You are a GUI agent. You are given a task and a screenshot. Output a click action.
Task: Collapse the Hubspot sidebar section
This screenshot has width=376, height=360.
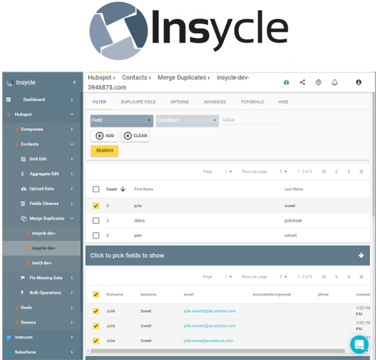coord(72,115)
